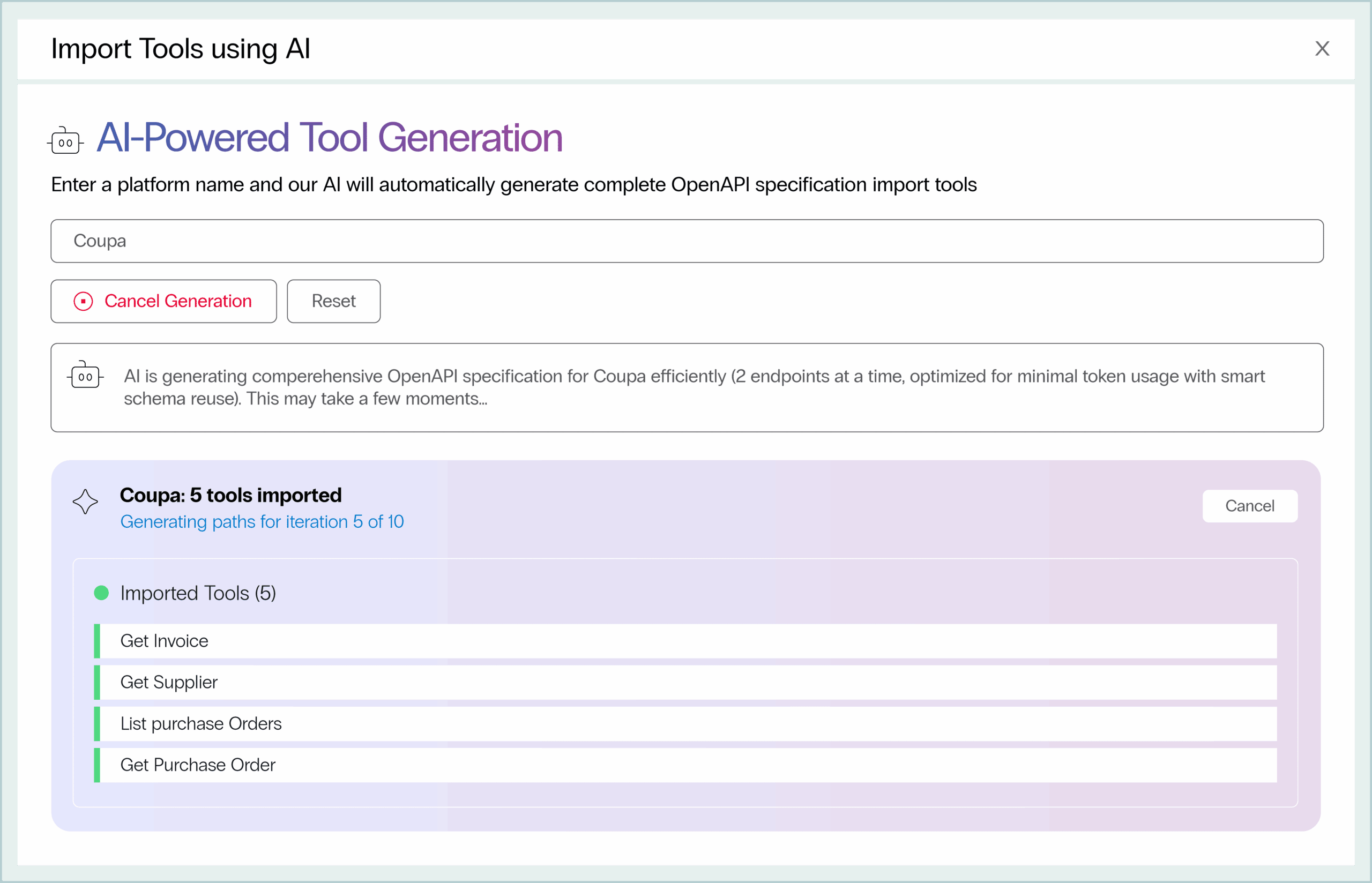Click the Coupa: 5 tools imported title

(231, 495)
